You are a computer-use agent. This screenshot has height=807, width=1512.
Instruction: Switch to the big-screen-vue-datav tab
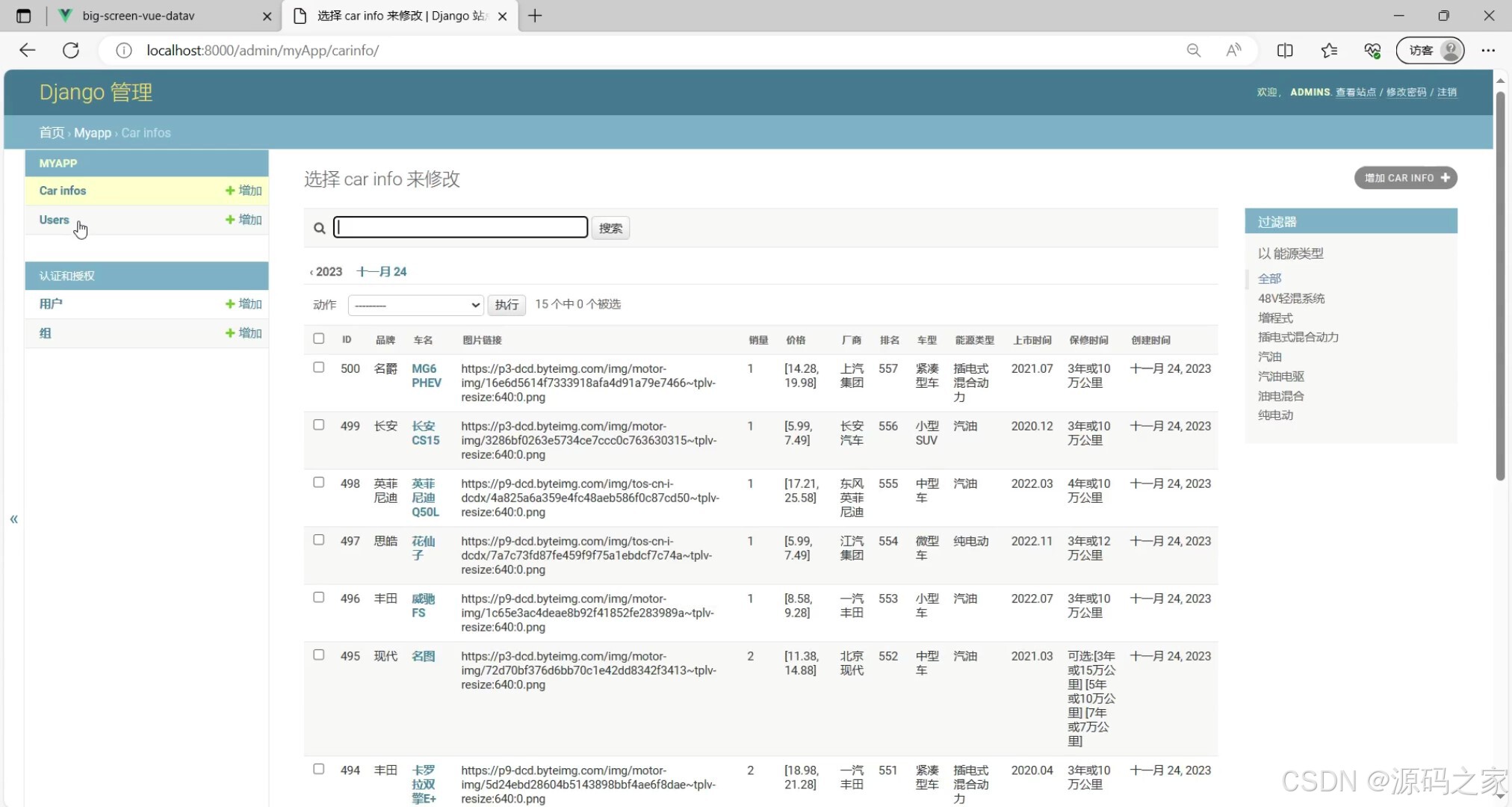point(138,16)
